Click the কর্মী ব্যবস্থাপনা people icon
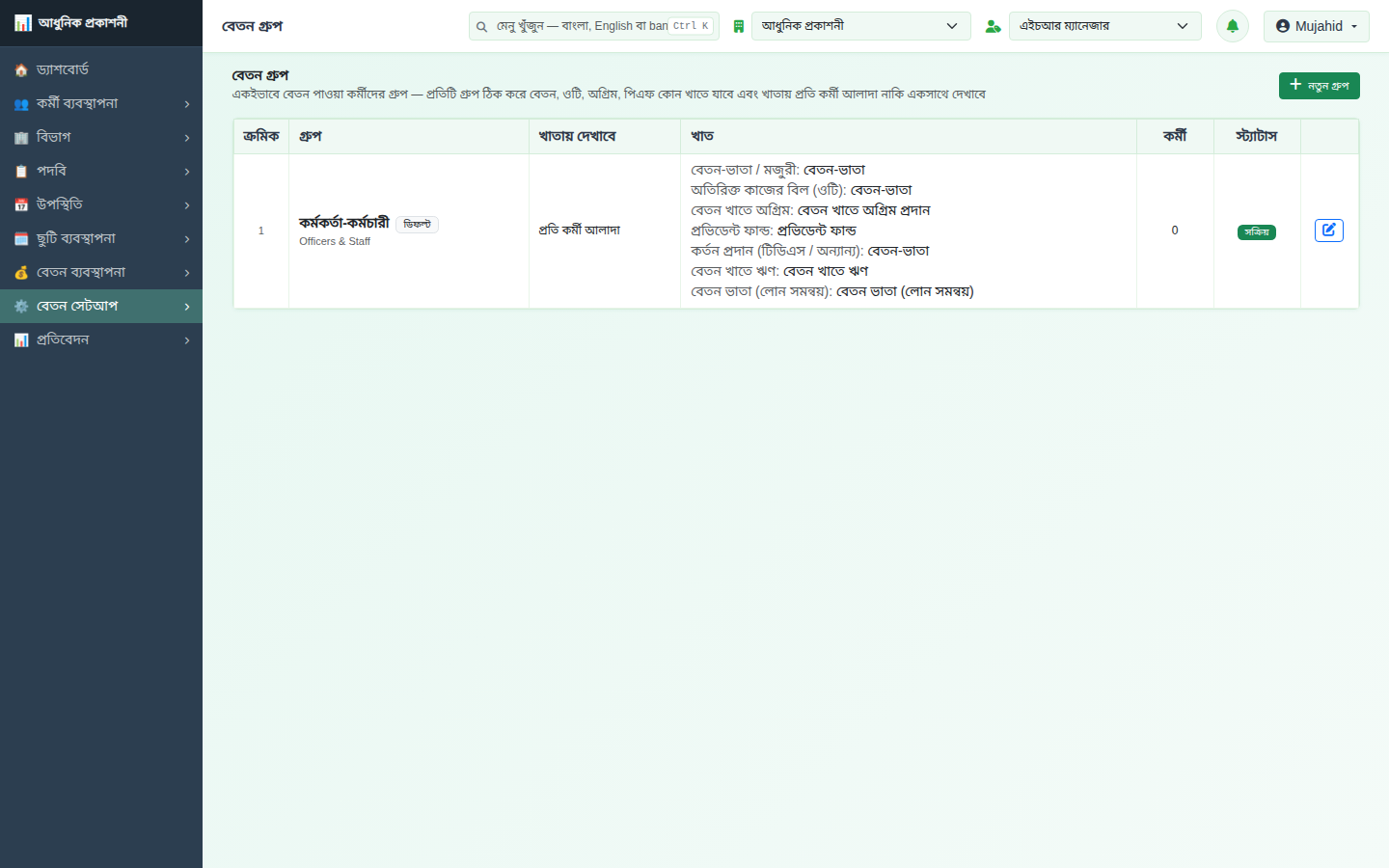The width and height of the screenshot is (1389, 868). click(21, 104)
